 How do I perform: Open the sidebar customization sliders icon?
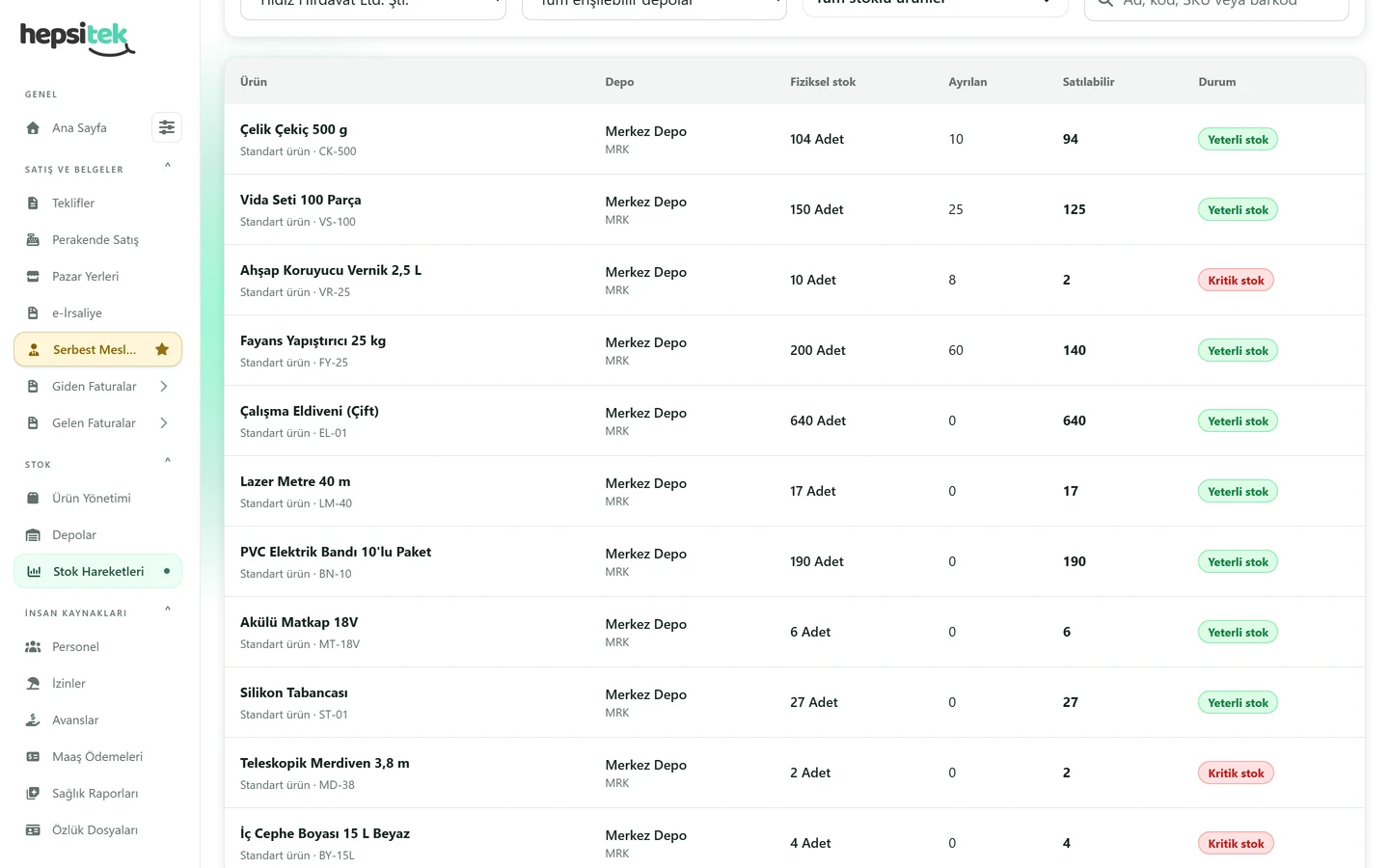tap(167, 127)
